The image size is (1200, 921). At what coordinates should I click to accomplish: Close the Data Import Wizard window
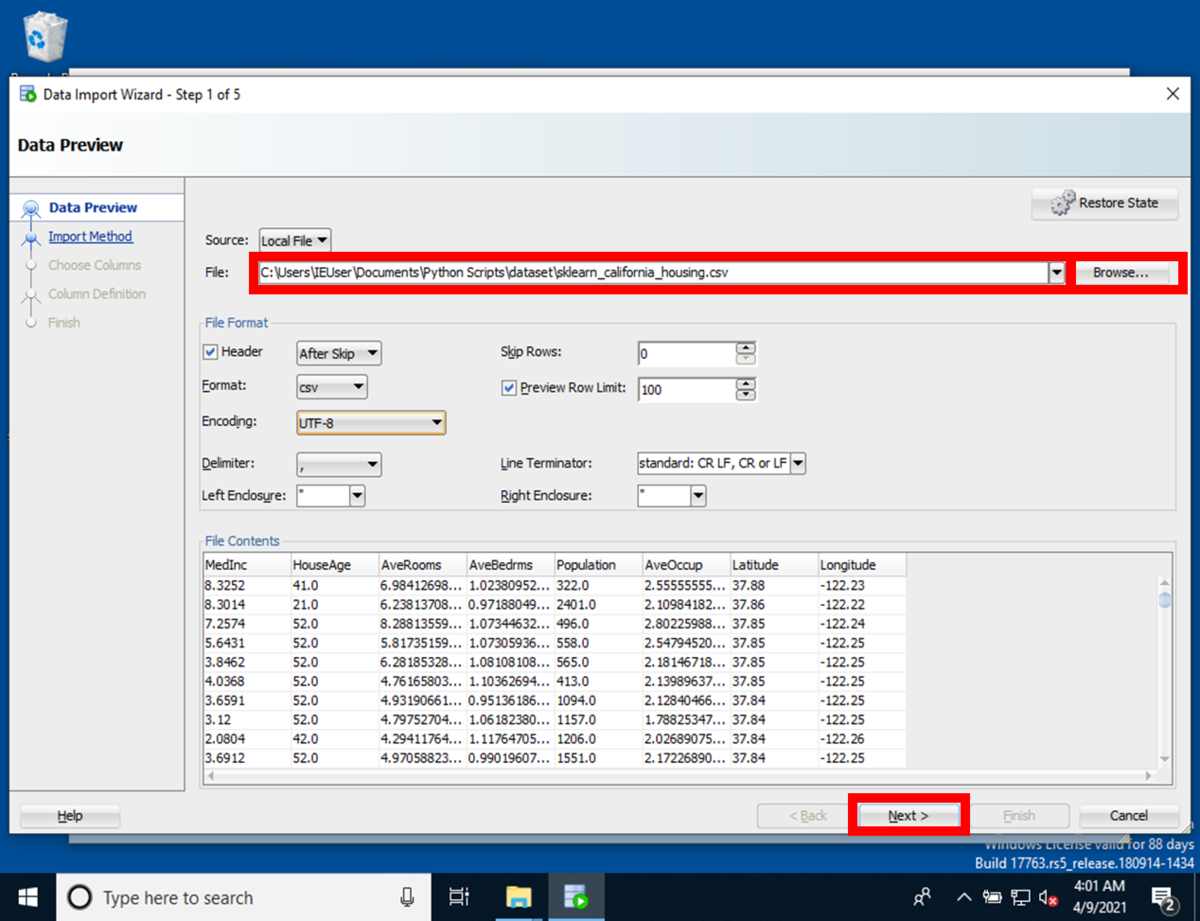click(x=1173, y=94)
